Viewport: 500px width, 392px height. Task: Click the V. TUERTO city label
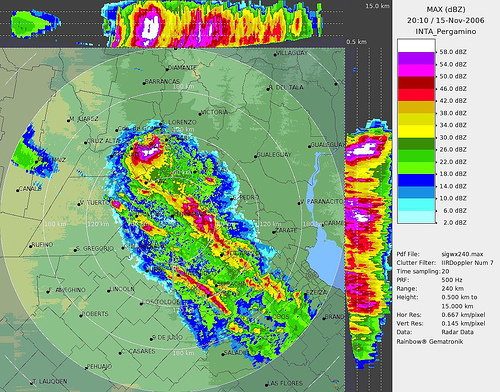95,202
